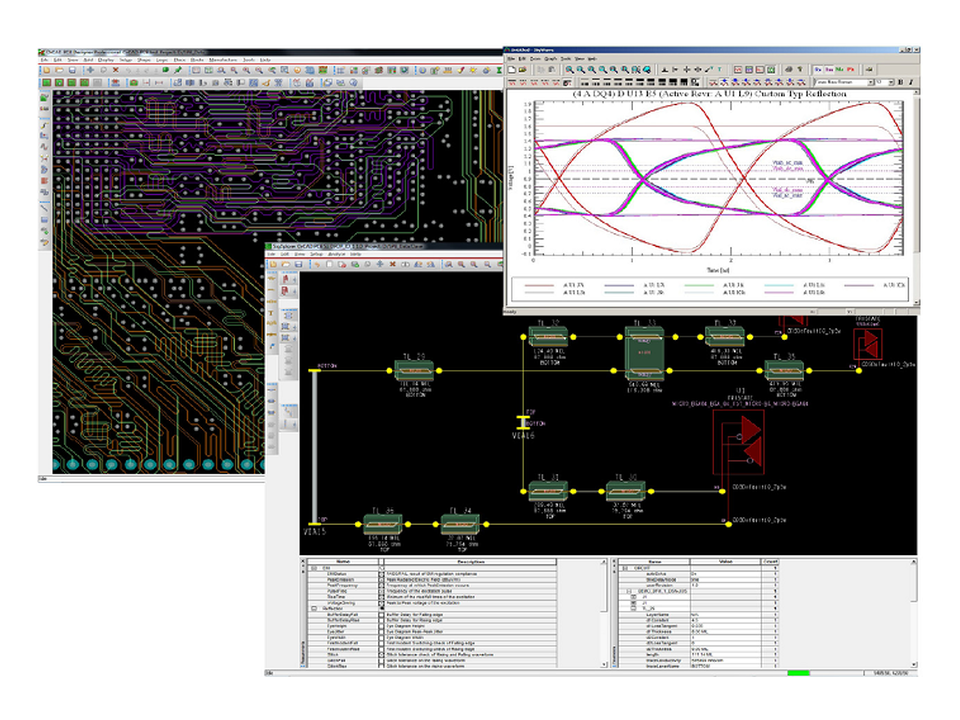Click green eye diagram mode icon in SigWave
This screenshot has width=960, height=720.
click(x=771, y=69)
